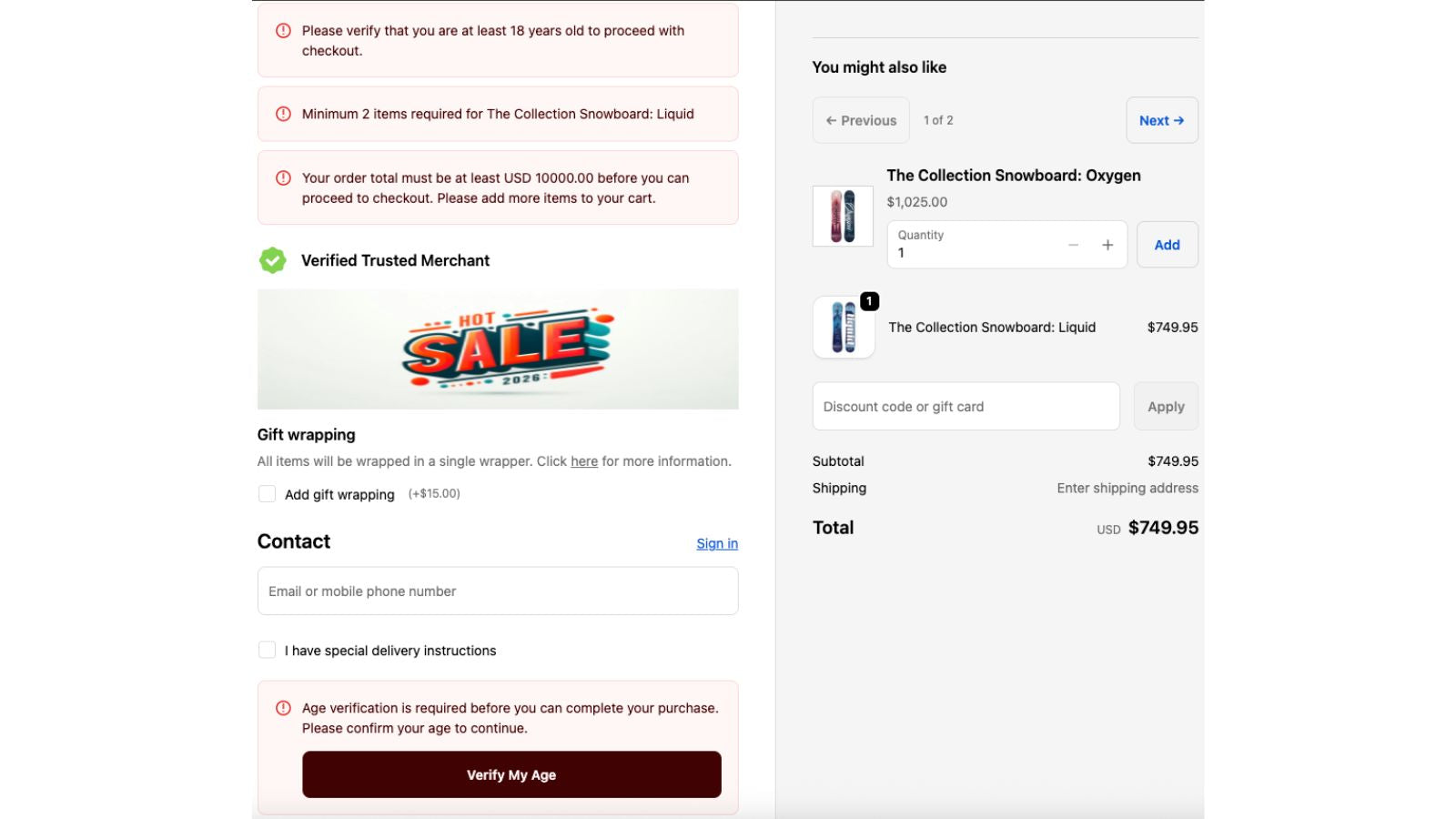Click the error icon on order total warning

pyautogui.click(x=283, y=177)
